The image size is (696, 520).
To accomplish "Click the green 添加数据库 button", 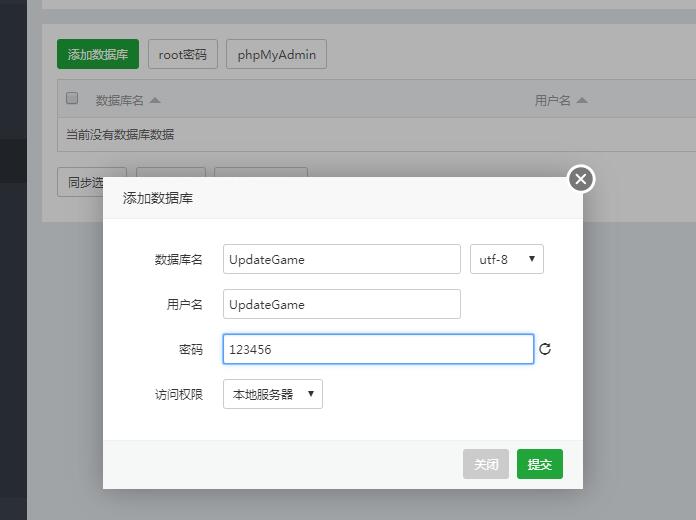I will click(98, 54).
